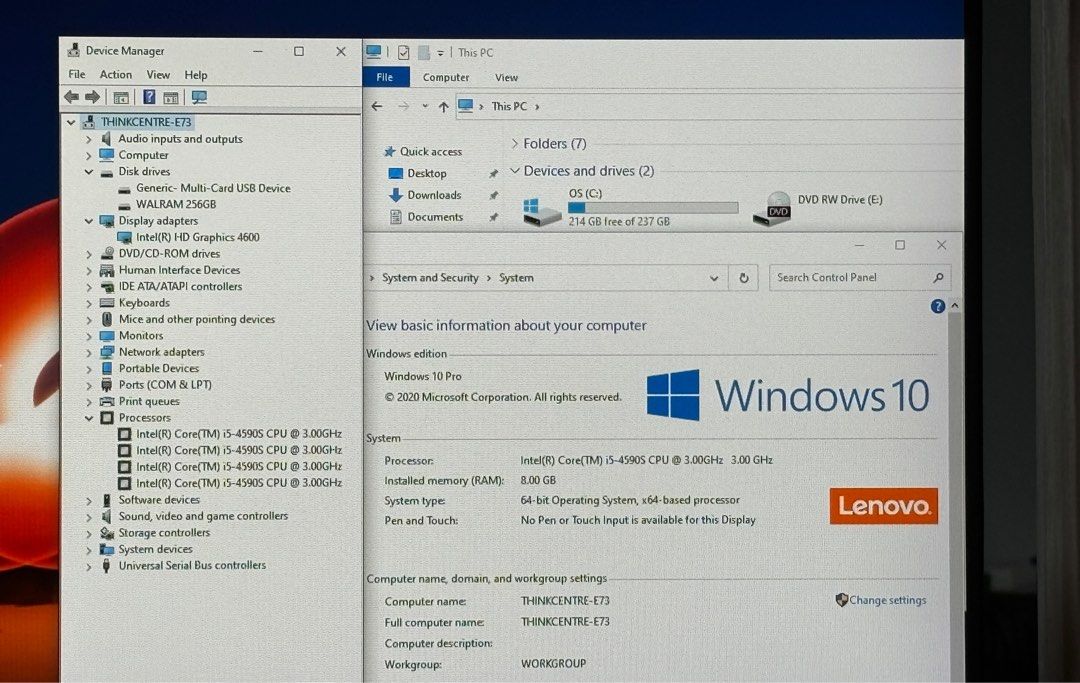
Task: Click the Keyboards category icon
Action: (x=107, y=303)
